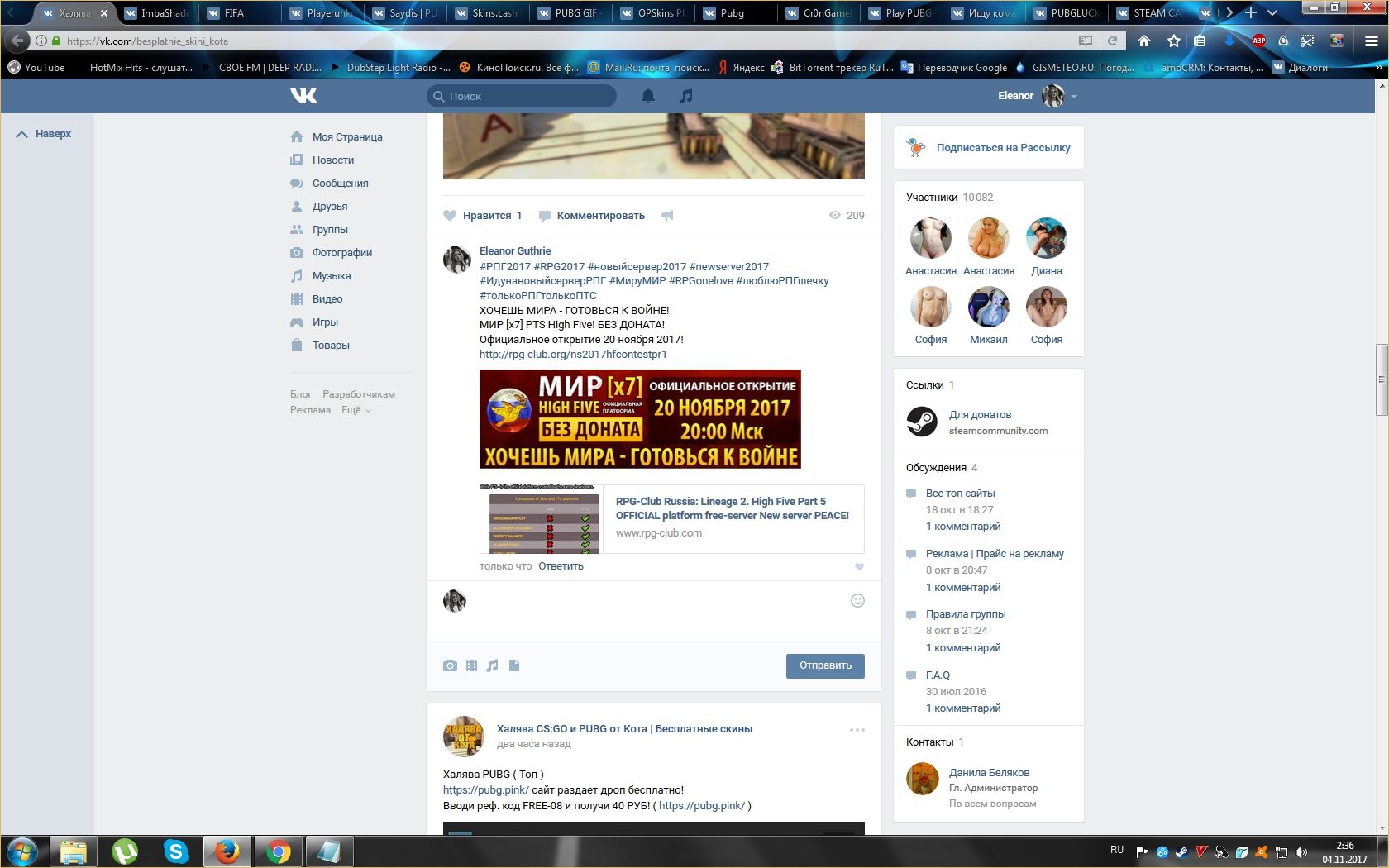Like Eleanor Guthrie's comment with heart icon
The image size is (1389, 868).
coord(859,566)
